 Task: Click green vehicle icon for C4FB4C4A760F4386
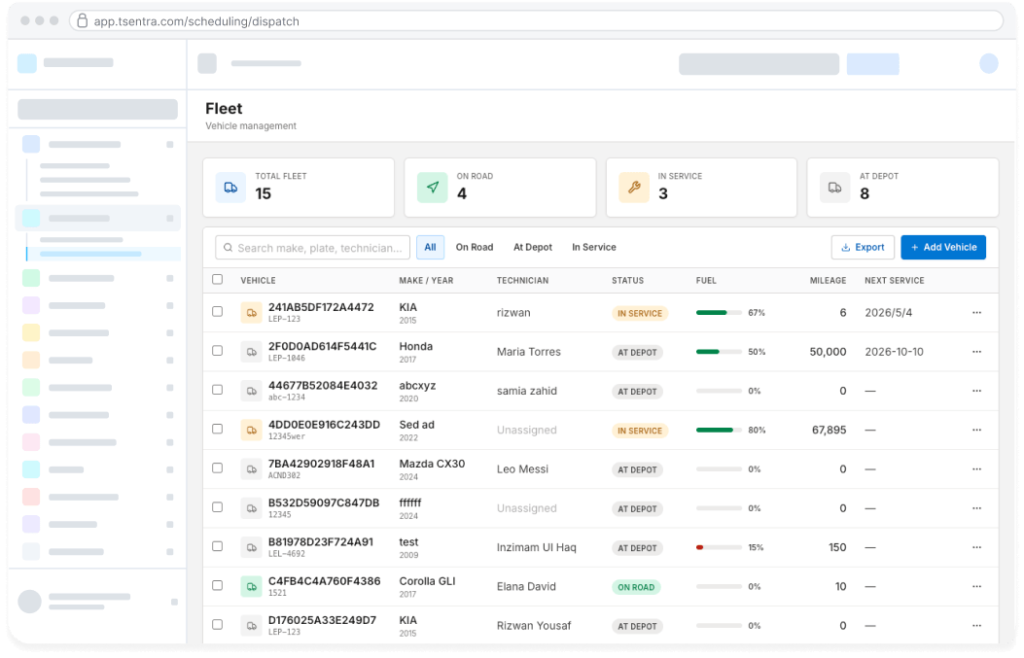click(x=251, y=587)
